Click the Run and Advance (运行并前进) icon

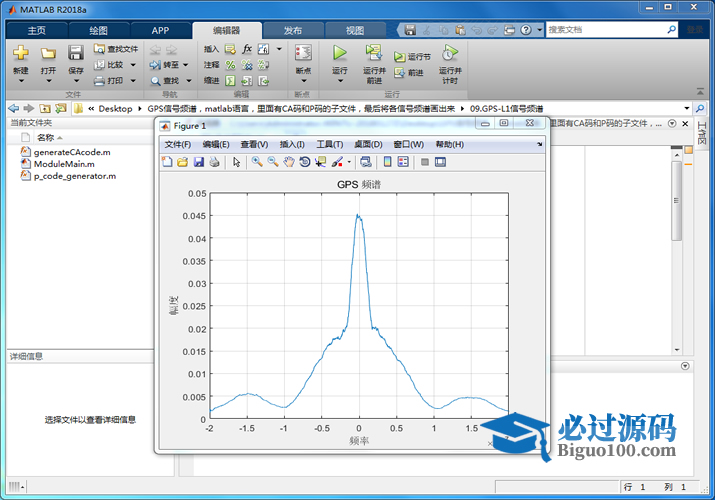373,53
